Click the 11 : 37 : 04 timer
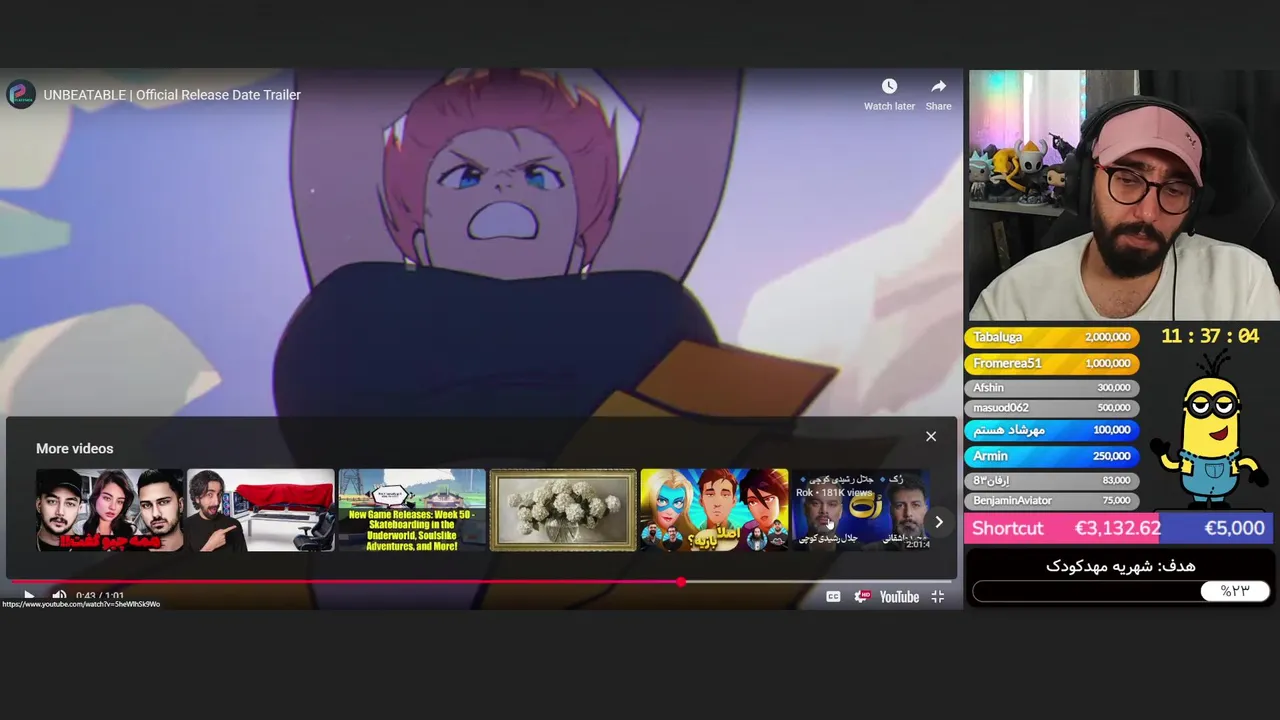This screenshot has width=1280, height=720. point(1210,337)
